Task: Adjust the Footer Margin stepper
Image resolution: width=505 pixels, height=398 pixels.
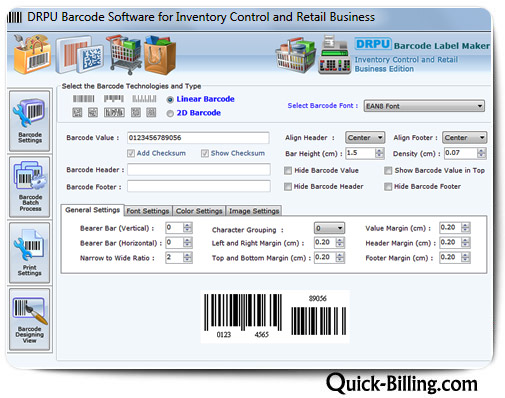Action: tap(466, 257)
